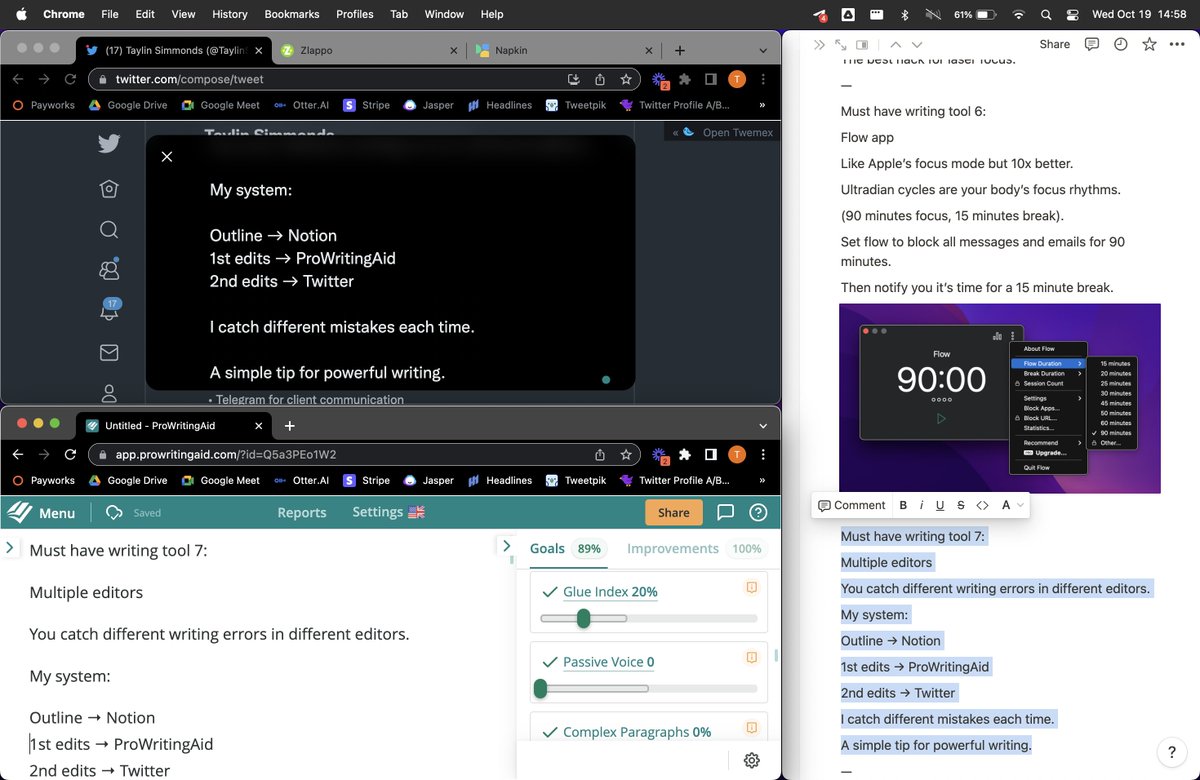
Task: Collapse the Goals panel chevron
Action: tap(507, 546)
